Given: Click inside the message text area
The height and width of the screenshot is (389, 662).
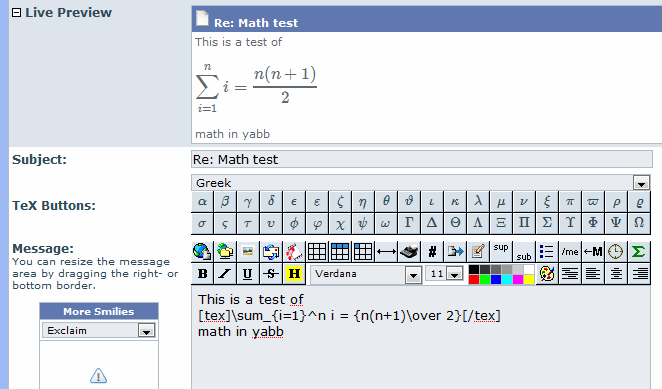Looking at the screenshot, I should [x=421, y=338].
